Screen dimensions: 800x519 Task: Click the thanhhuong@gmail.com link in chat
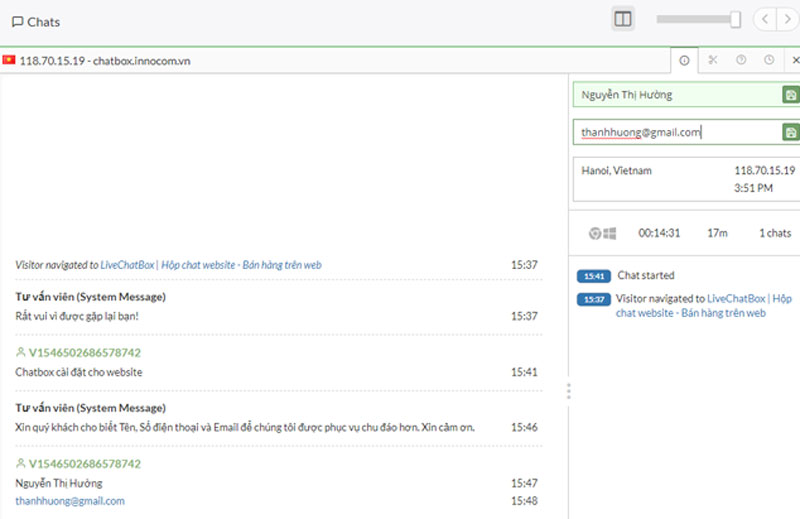pos(70,501)
